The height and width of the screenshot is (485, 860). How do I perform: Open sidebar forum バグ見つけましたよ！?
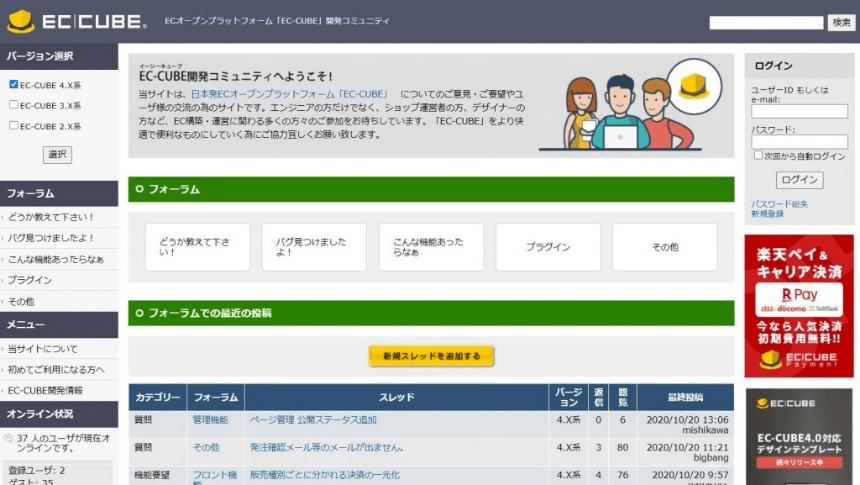point(51,238)
